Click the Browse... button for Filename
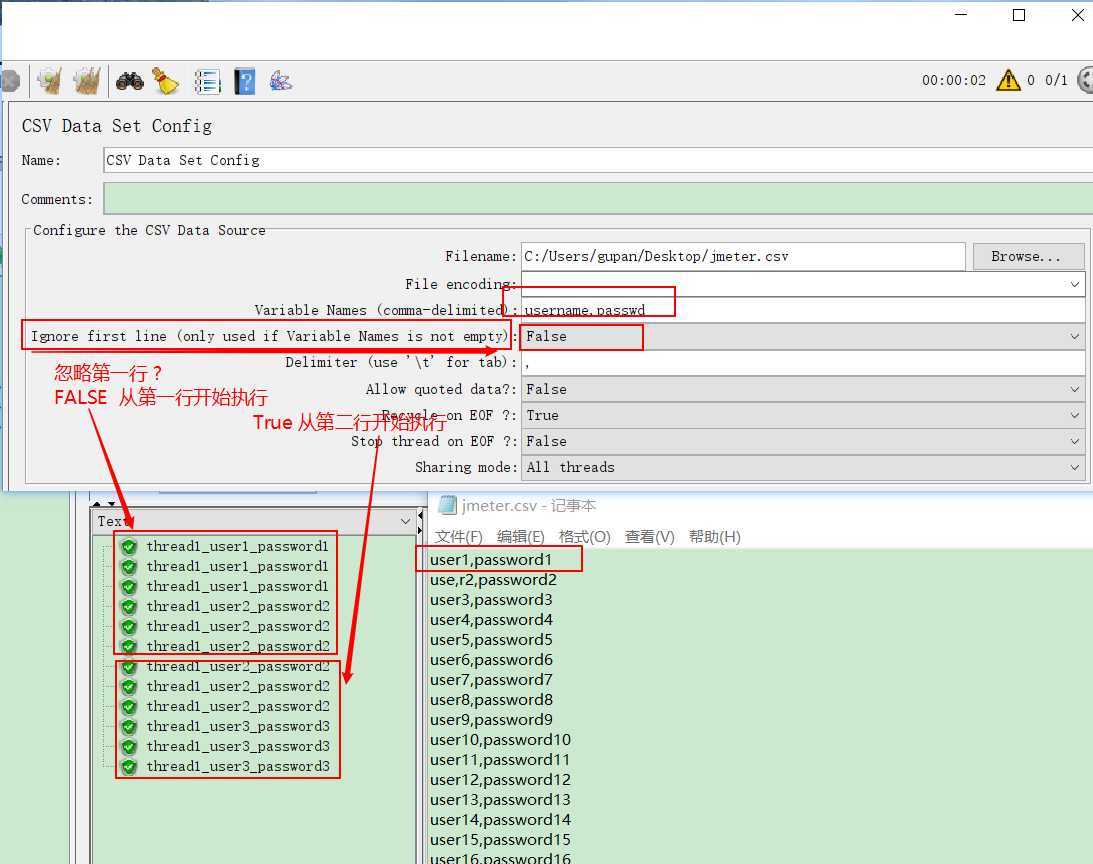 point(1028,257)
